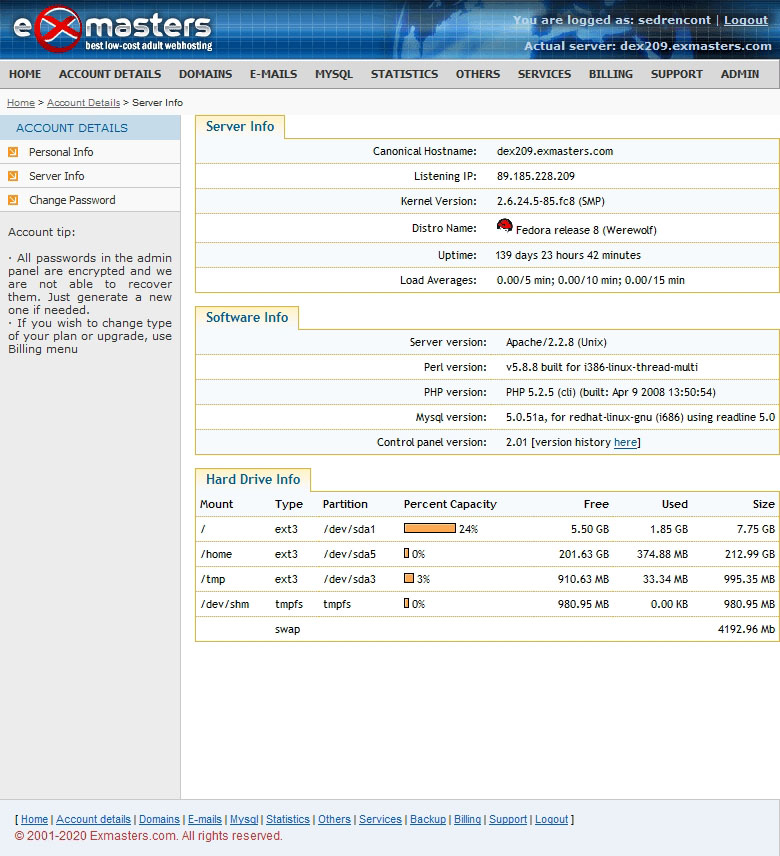The height and width of the screenshot is (856, 780).
Task: Click the root partition 24% capacity bar
Action: 429,529
